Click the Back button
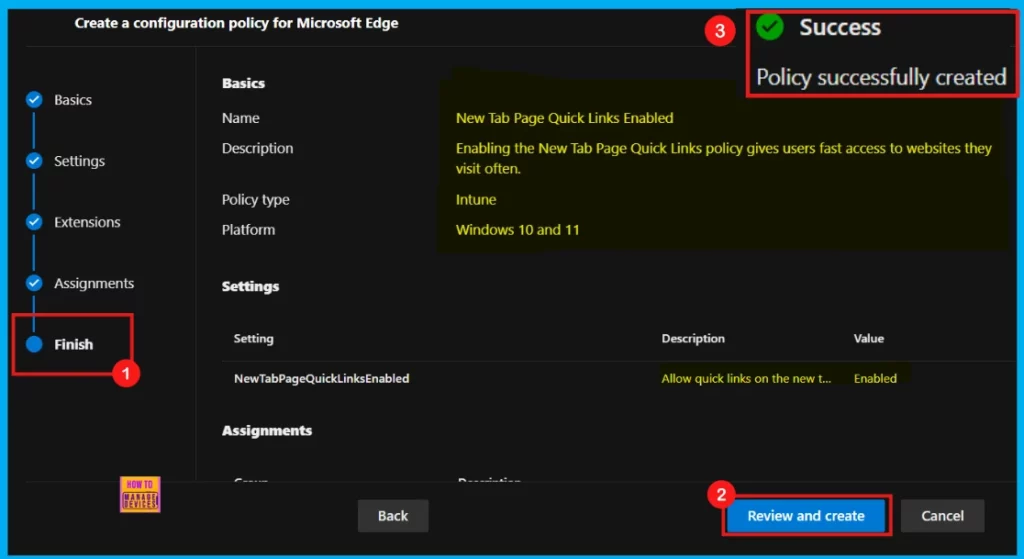Viewport: 1024px width, 559px height. click(393, 516)
